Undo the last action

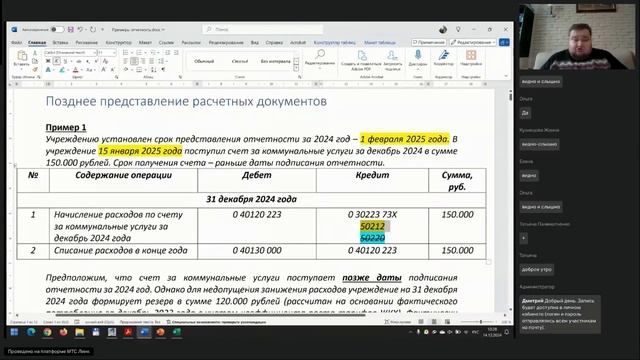coord(80,29)
